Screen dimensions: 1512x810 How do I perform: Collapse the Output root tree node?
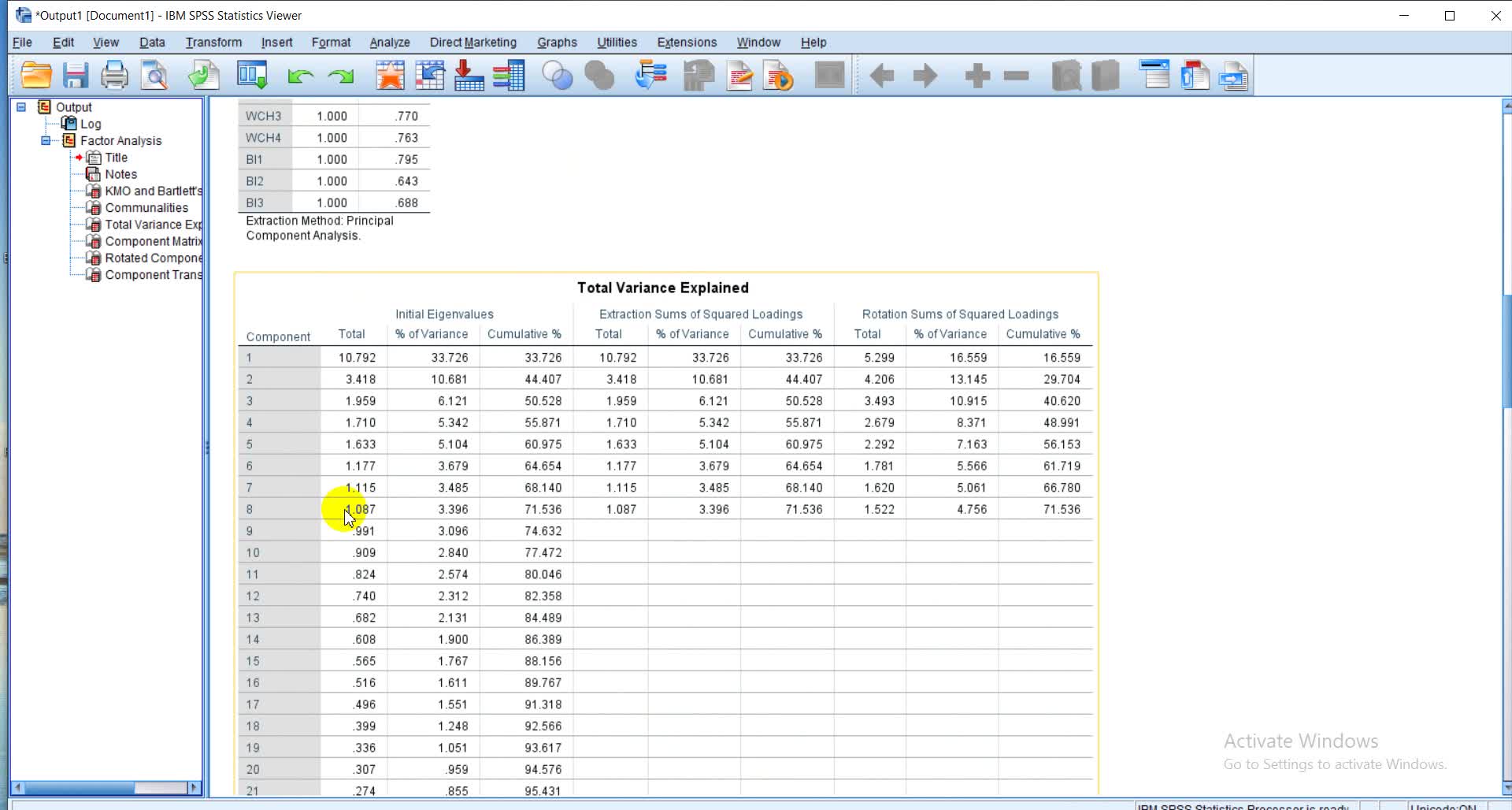[x=21, y=107]
